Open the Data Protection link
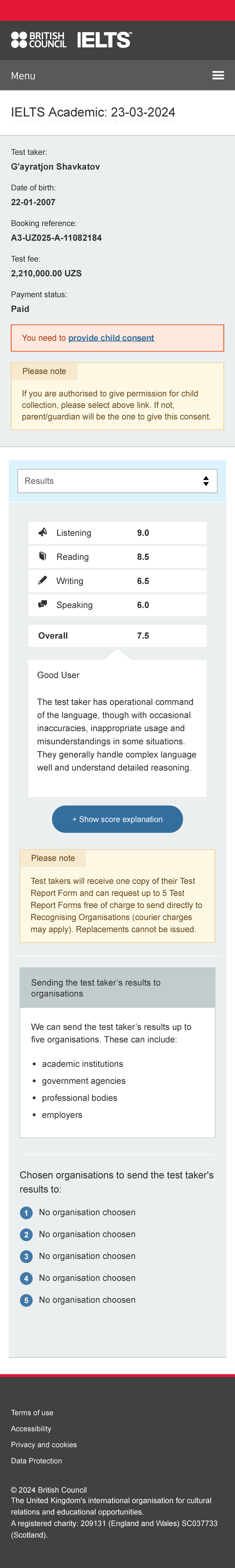235x1568 pixels. click(36, 1461)
